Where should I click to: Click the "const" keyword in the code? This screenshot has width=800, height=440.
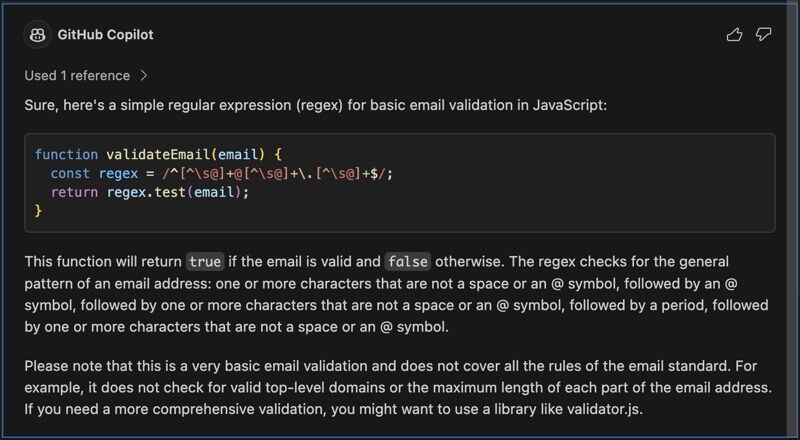(x=70, y=174)
